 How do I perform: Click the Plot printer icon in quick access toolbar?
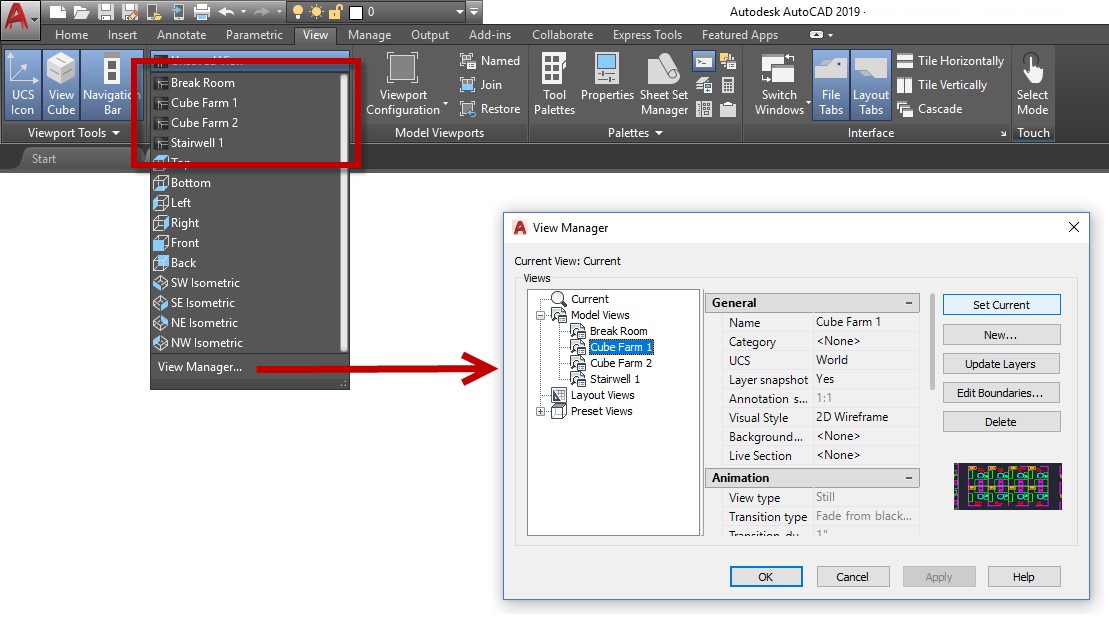click(202, 12)
